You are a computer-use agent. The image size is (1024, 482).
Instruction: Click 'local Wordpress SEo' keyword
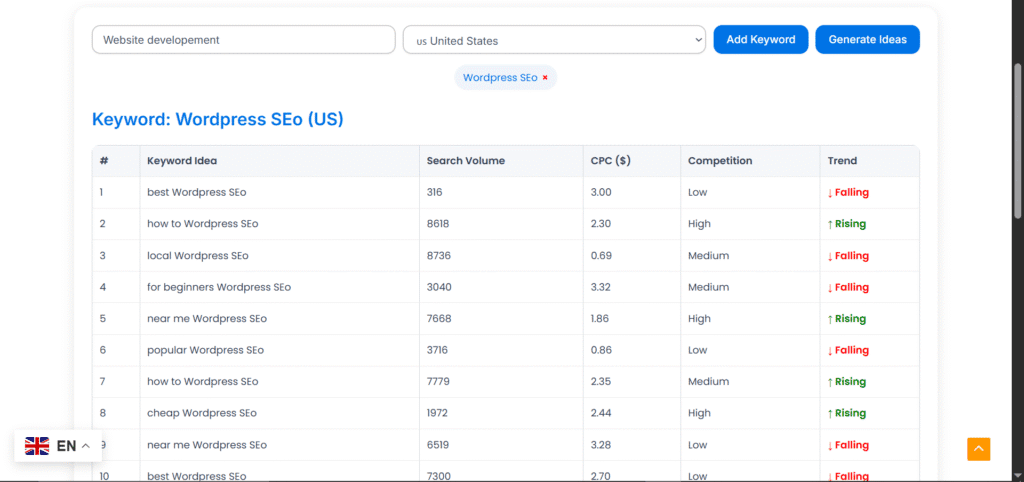click(198, 255)
